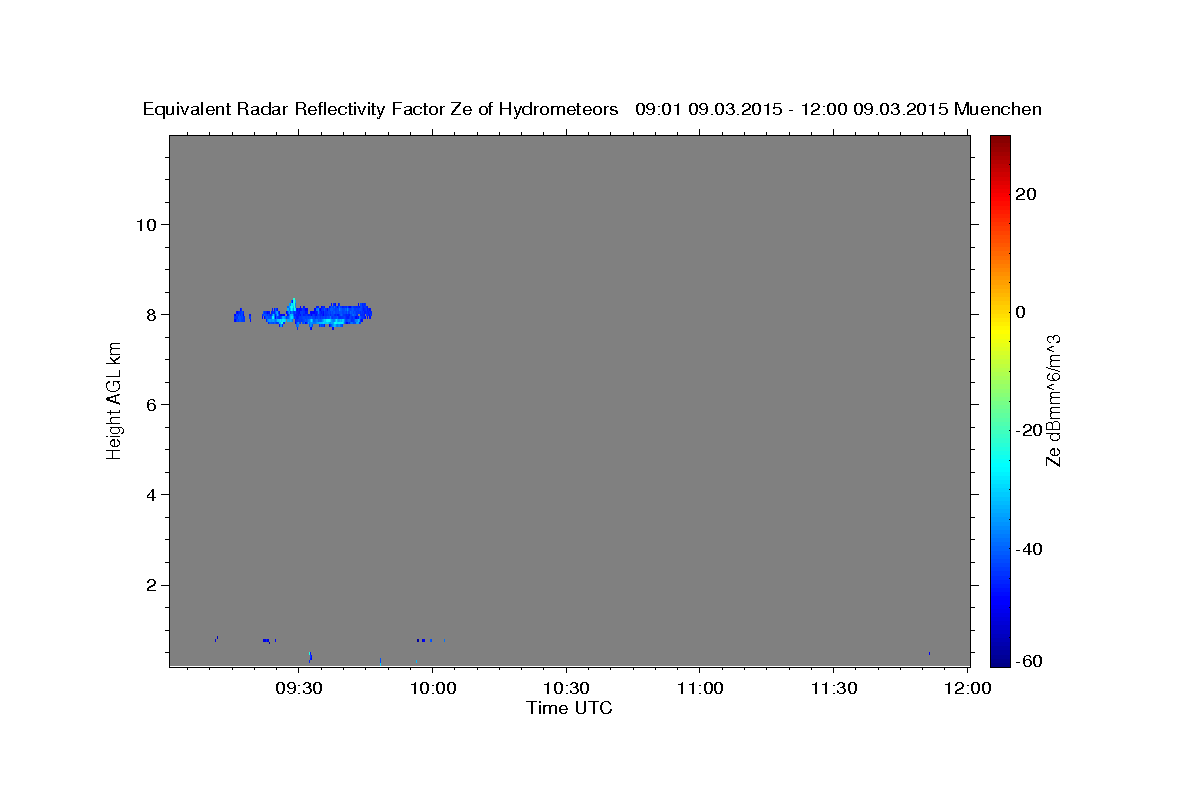1200x800 pixels.
Task: Click the height axis label '6'
Action: pyautogui.click(x=149, y=404)
